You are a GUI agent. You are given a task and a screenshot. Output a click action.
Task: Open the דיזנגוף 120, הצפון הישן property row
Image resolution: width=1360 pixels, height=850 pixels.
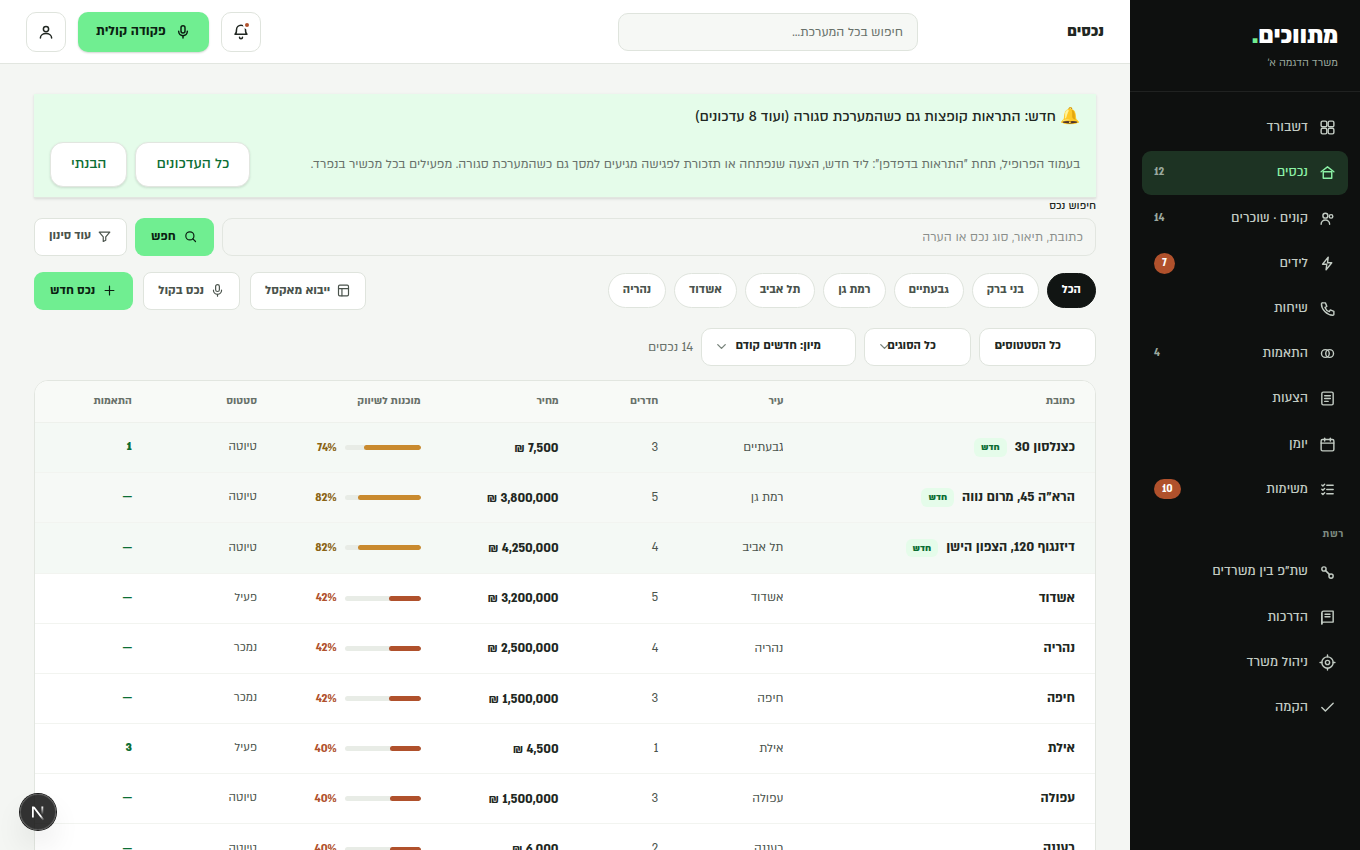[x=565, y=548]
